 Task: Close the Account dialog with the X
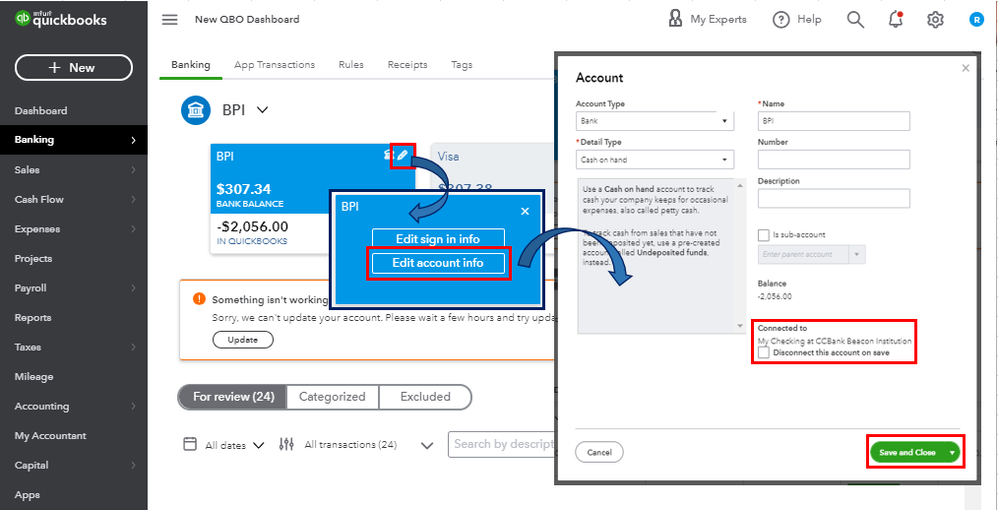[966, 67]
